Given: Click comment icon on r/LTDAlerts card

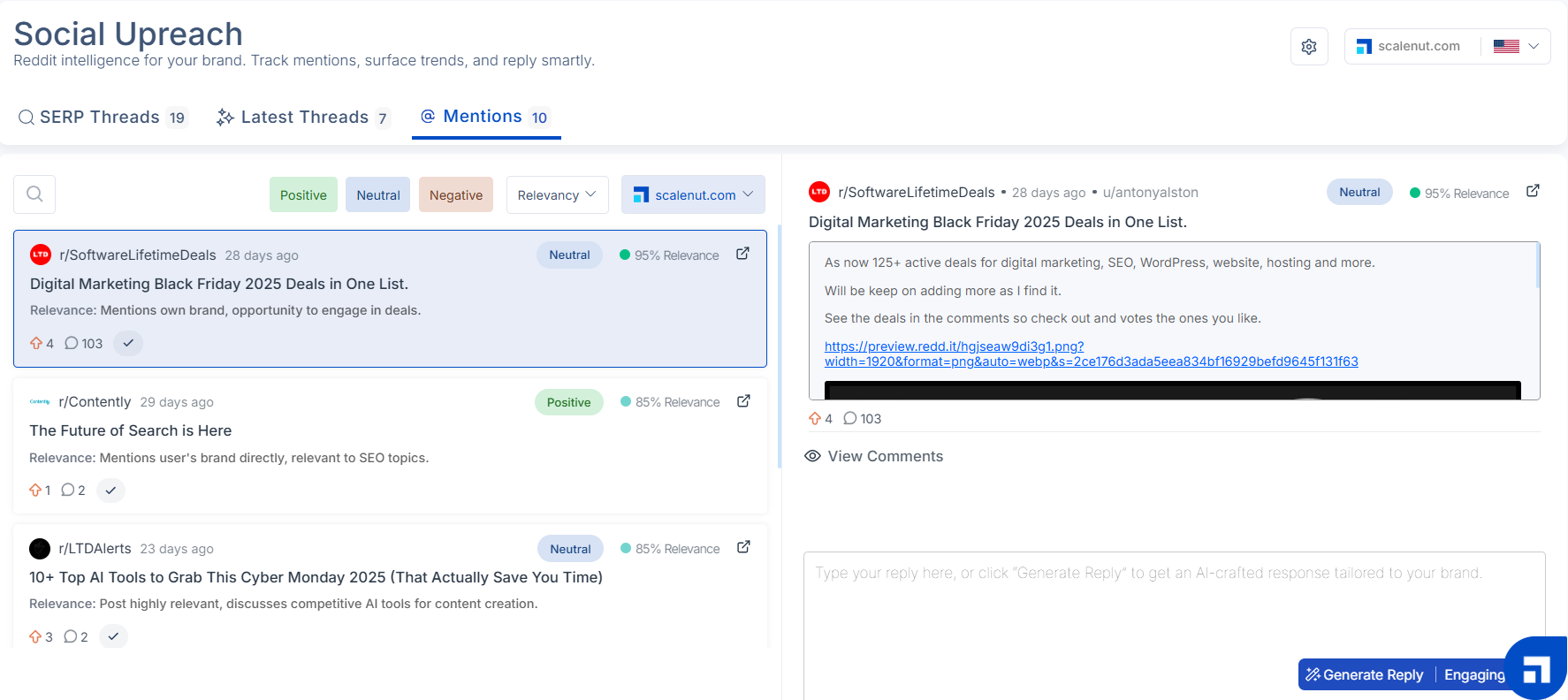Looking at the screenshot, I should 70,636.
